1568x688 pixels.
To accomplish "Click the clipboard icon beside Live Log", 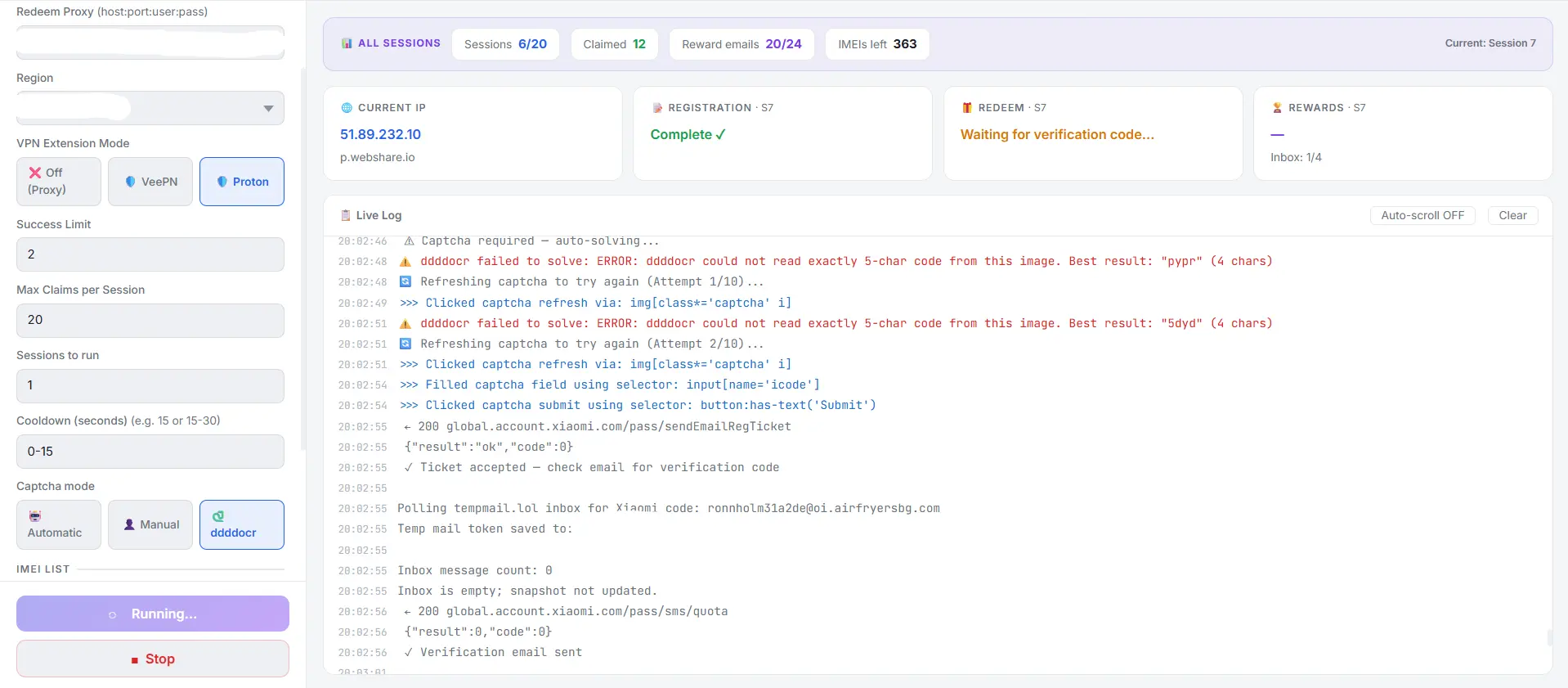I will point(346,215).
